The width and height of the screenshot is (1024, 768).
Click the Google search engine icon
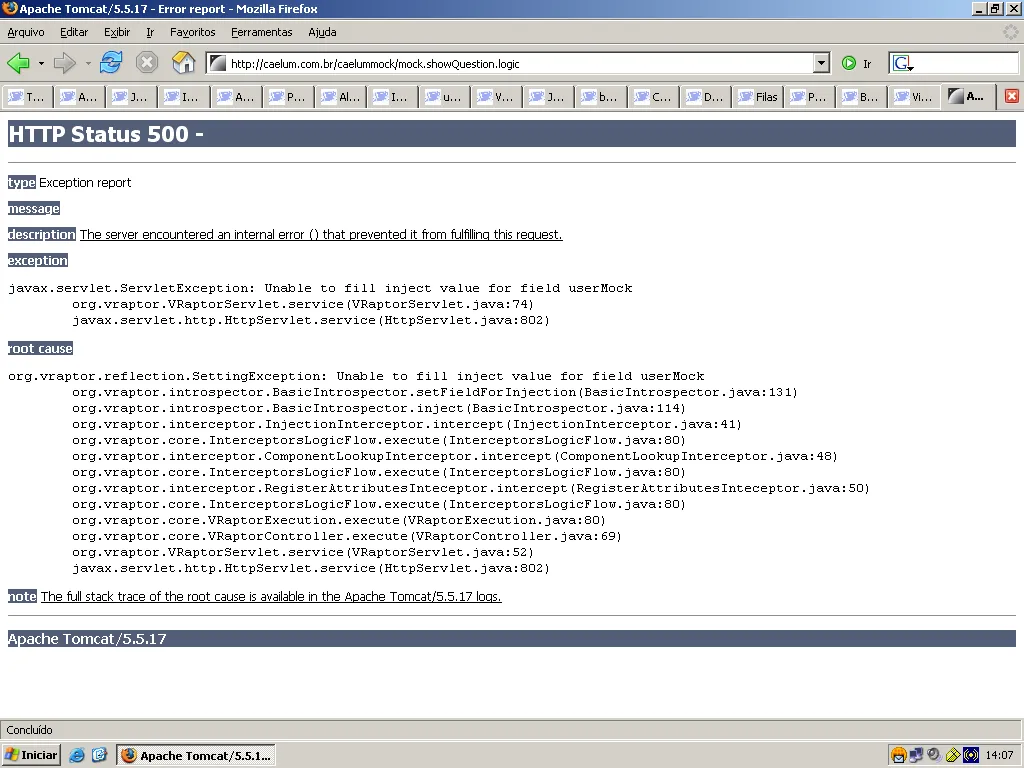[903, 63]
